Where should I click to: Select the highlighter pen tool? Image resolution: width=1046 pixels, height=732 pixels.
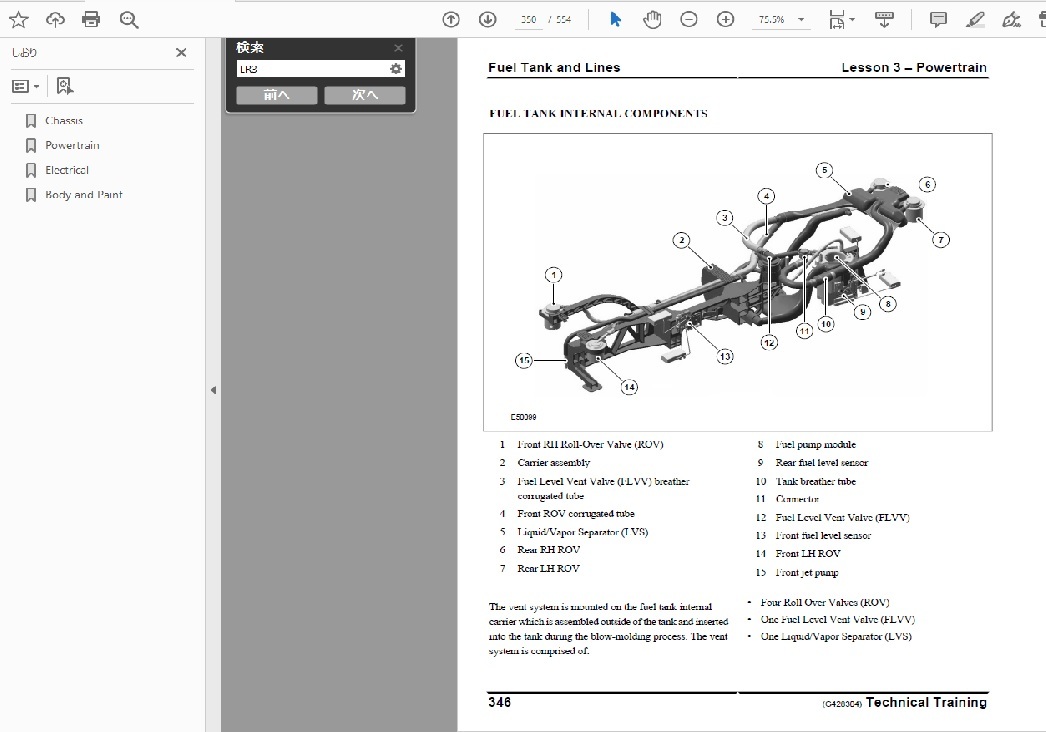tap(975, 19)
